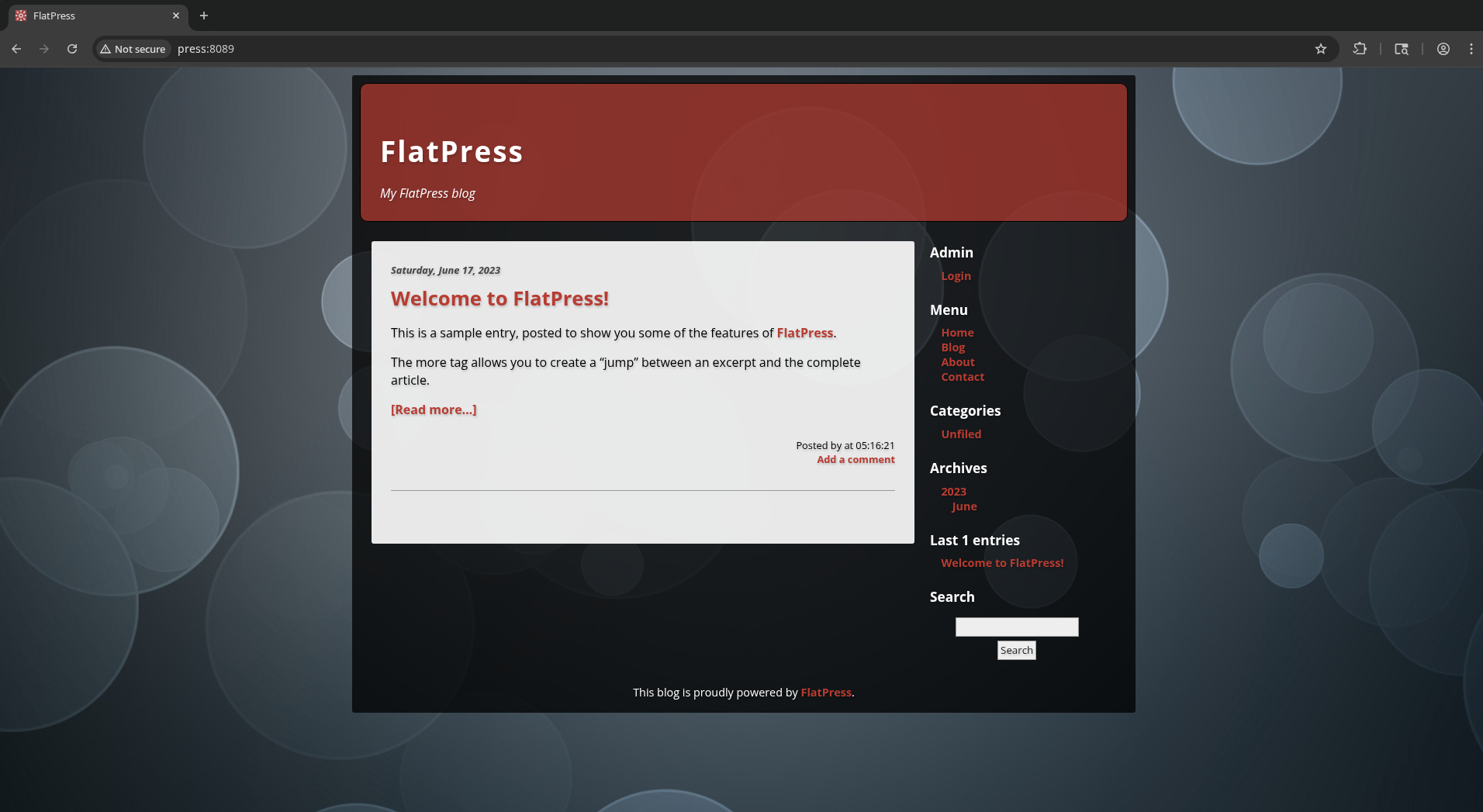1483x812 pixels.
Task: Open the 2023 archive link
Action: click(953, 492)
